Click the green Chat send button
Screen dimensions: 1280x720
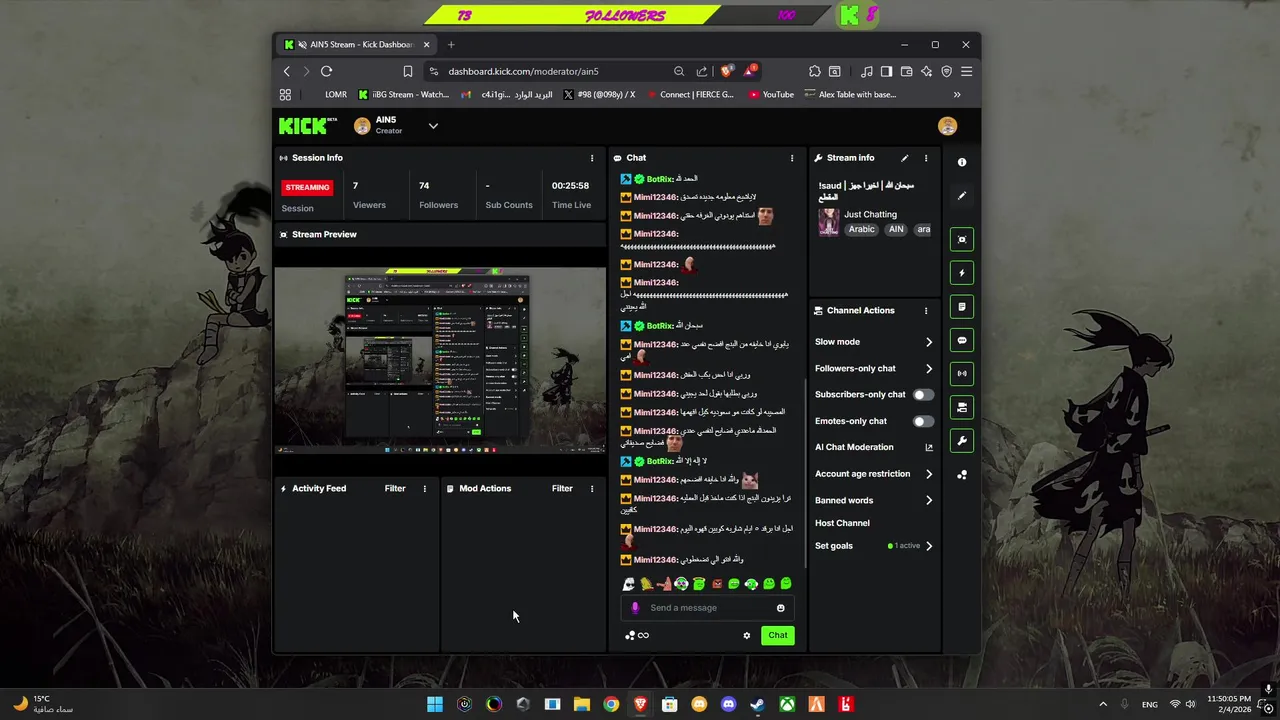coord(777,635)
